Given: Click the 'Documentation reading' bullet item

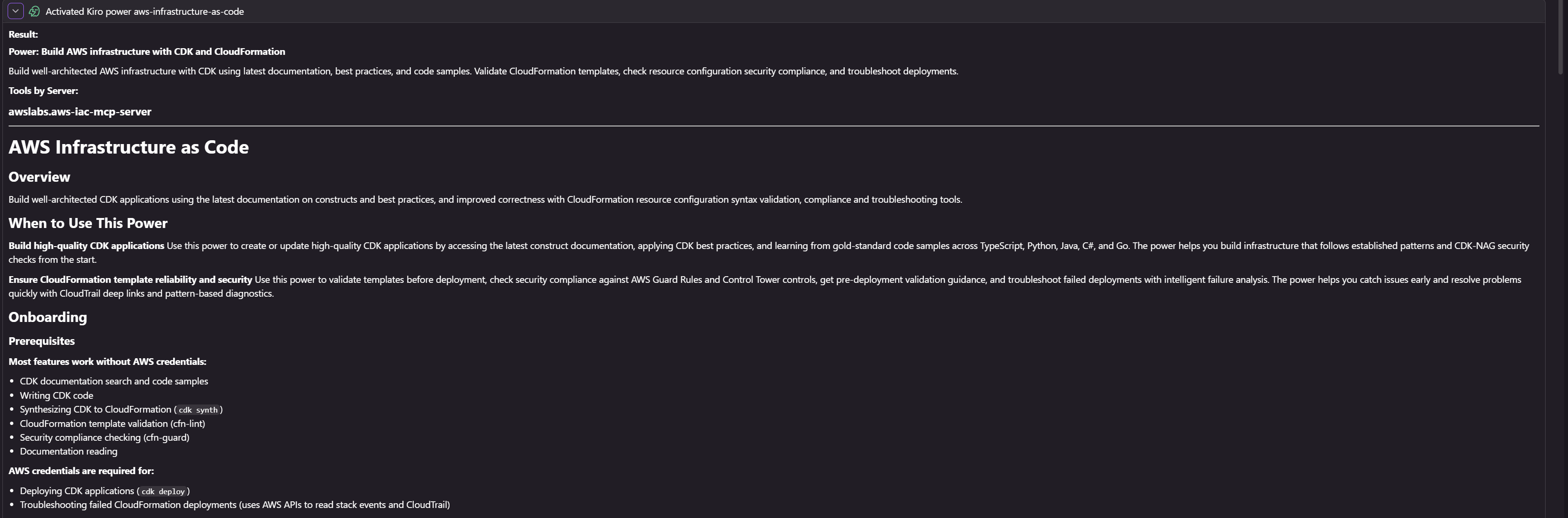Looking at the screenshot, I should (x=69, y=452).
